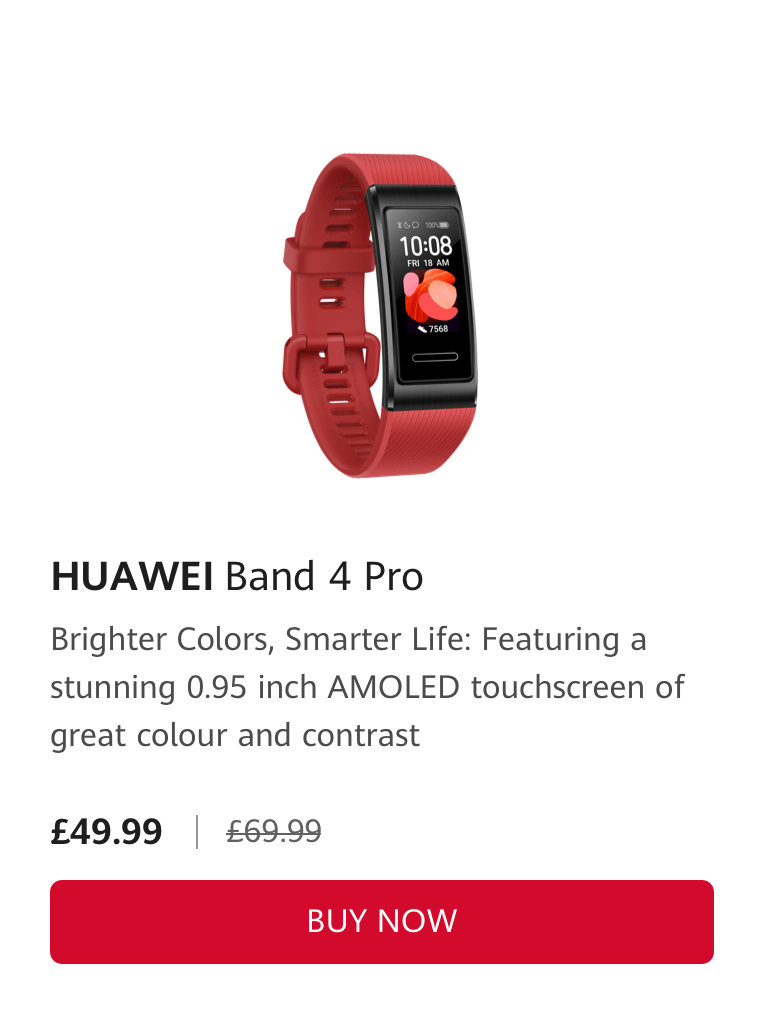Click the red strap buckle clasp

(x=332, y=359)
